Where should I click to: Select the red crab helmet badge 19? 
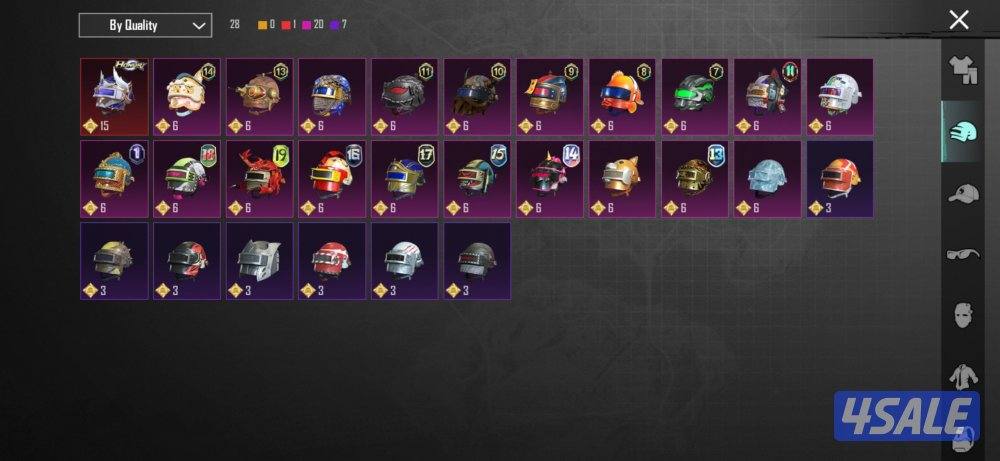coord(260,179)
